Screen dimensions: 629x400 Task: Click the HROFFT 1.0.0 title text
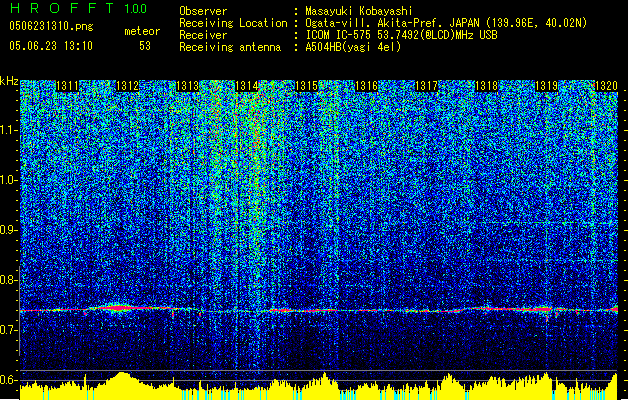pos(79,8)
